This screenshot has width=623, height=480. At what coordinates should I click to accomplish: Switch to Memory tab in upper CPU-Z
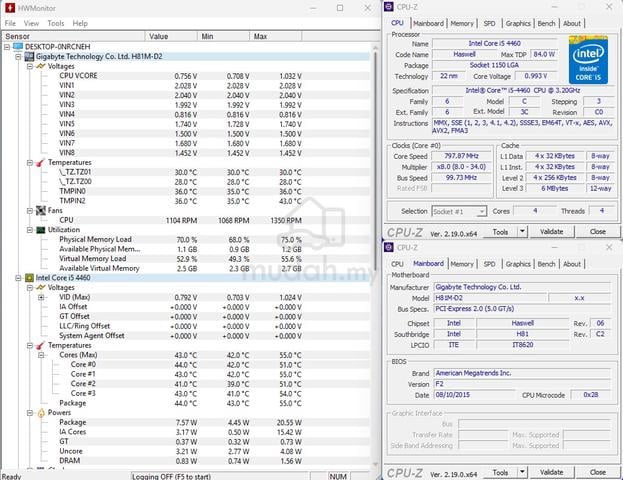(462, 23)
